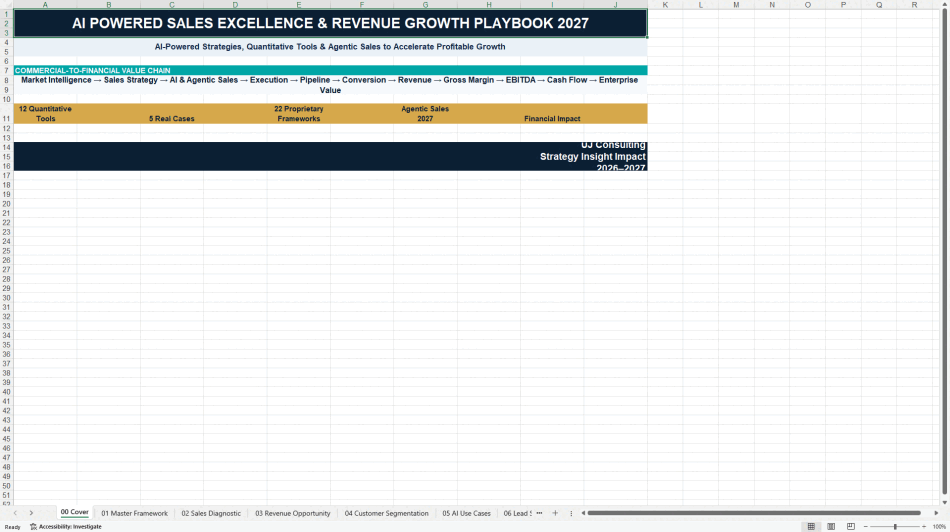Image resolution: width=950 pixels, height=532 pixels.
Task: Click the horizontal scrollbar thumb
Action: (x=754, y=513)
